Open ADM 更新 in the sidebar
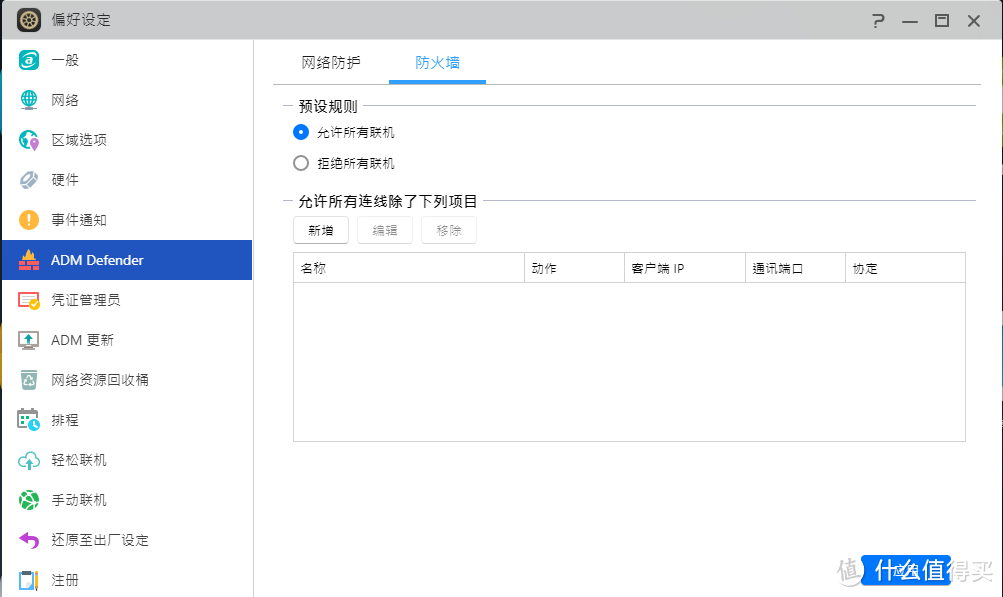 127,340
